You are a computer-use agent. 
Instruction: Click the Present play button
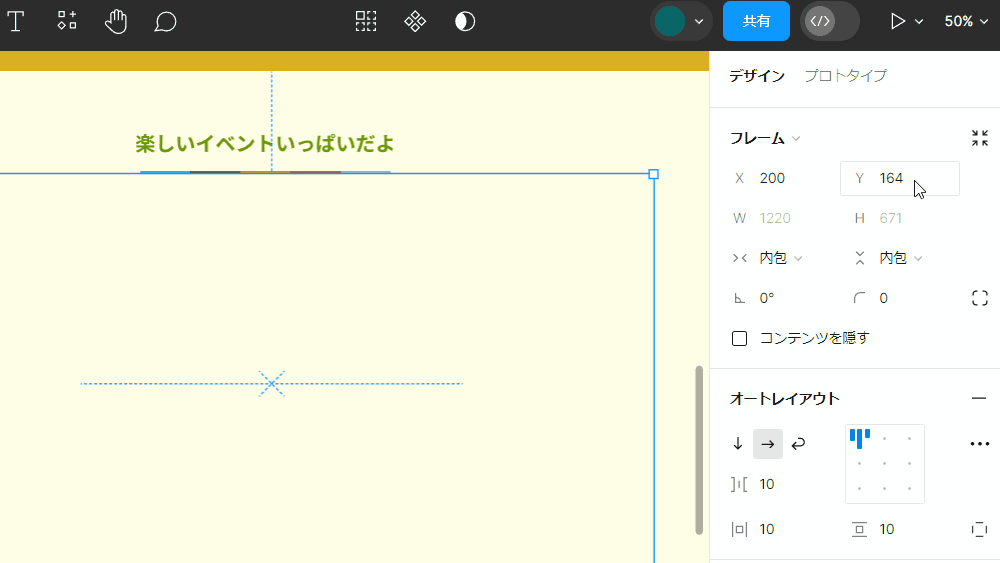click(x=897, y=21)
